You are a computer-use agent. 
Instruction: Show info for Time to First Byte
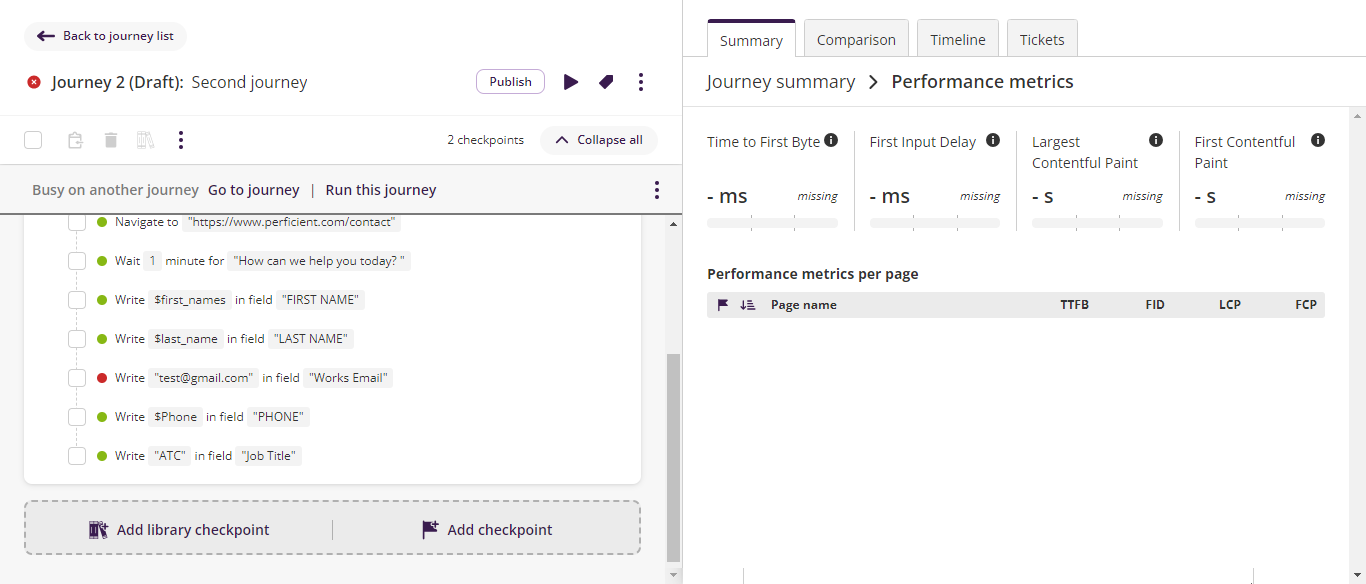coord(831,140)
